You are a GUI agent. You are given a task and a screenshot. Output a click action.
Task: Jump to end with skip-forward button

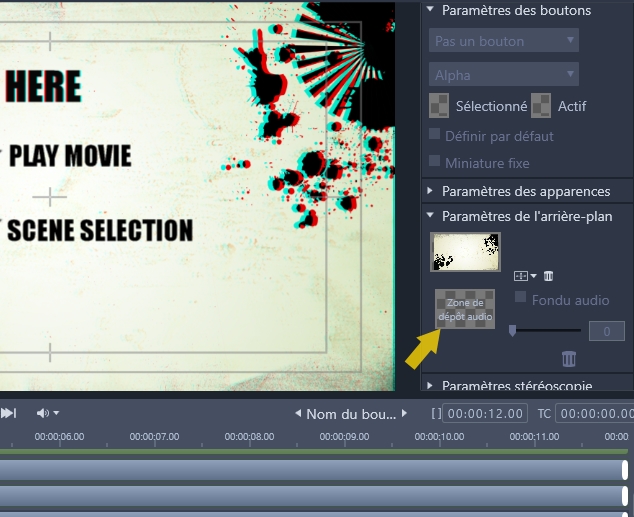coord(8,413)
